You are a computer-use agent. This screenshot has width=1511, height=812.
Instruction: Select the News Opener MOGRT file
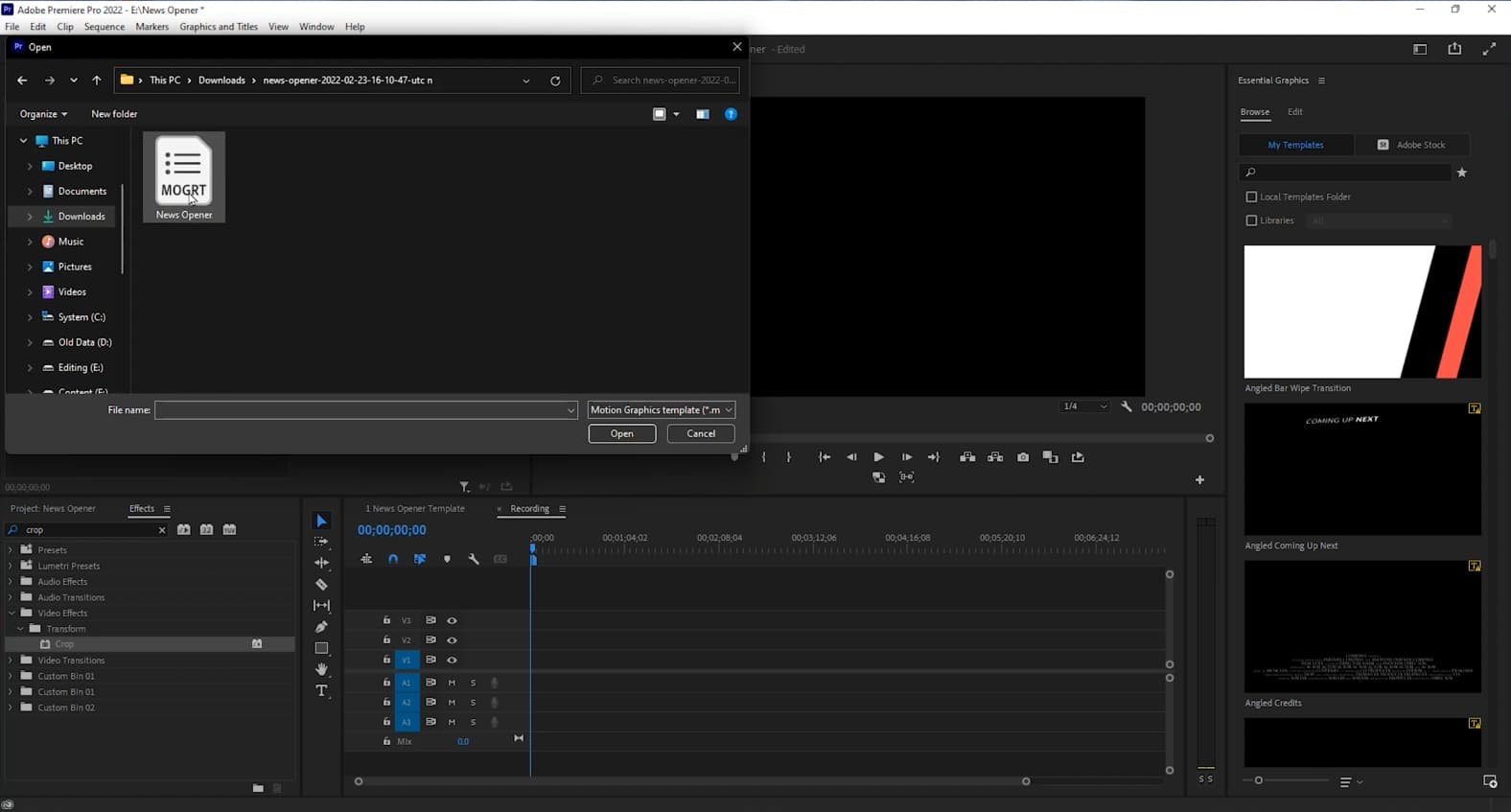[x=184, y=177]
